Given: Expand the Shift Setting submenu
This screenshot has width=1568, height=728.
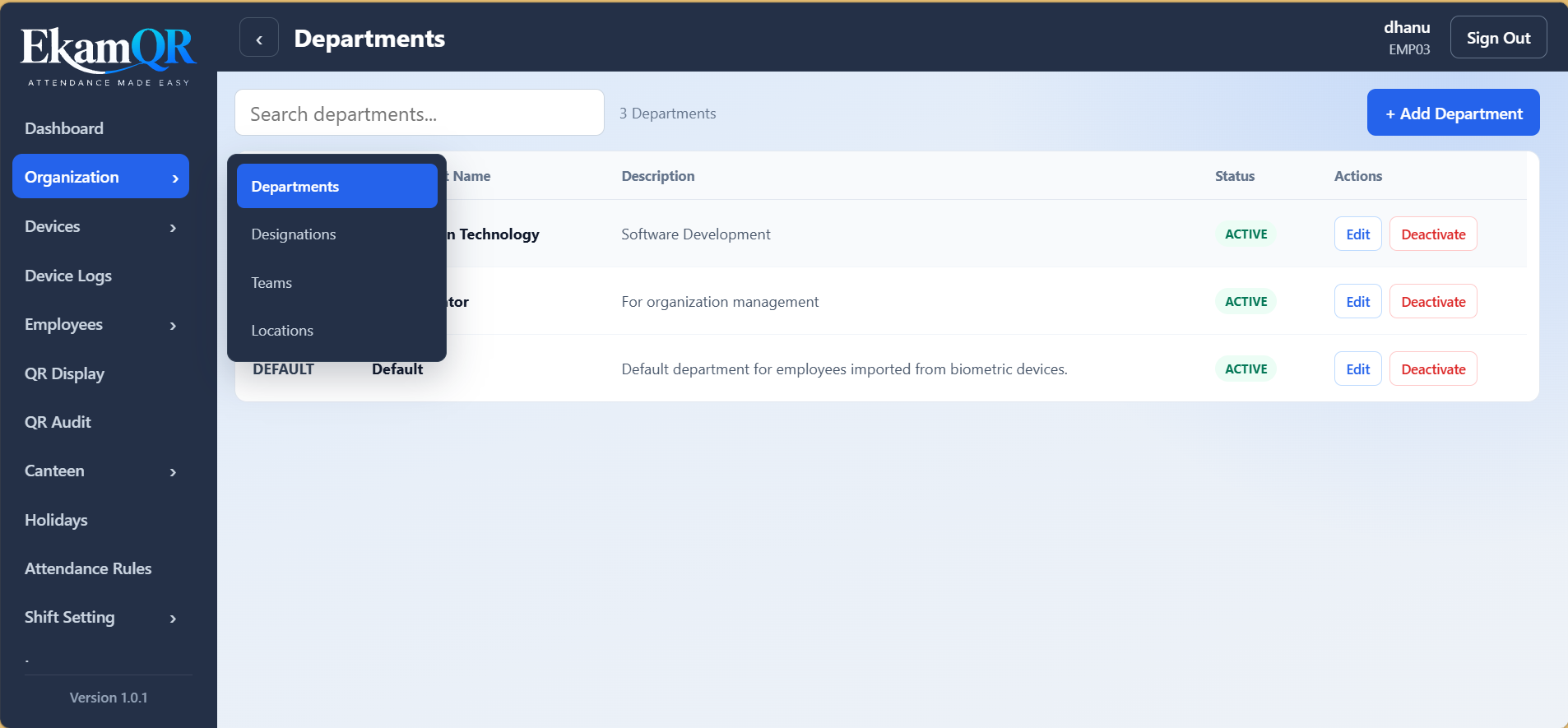Looking at the screenshot, I should pyautogui.click(x=173, y=618).
